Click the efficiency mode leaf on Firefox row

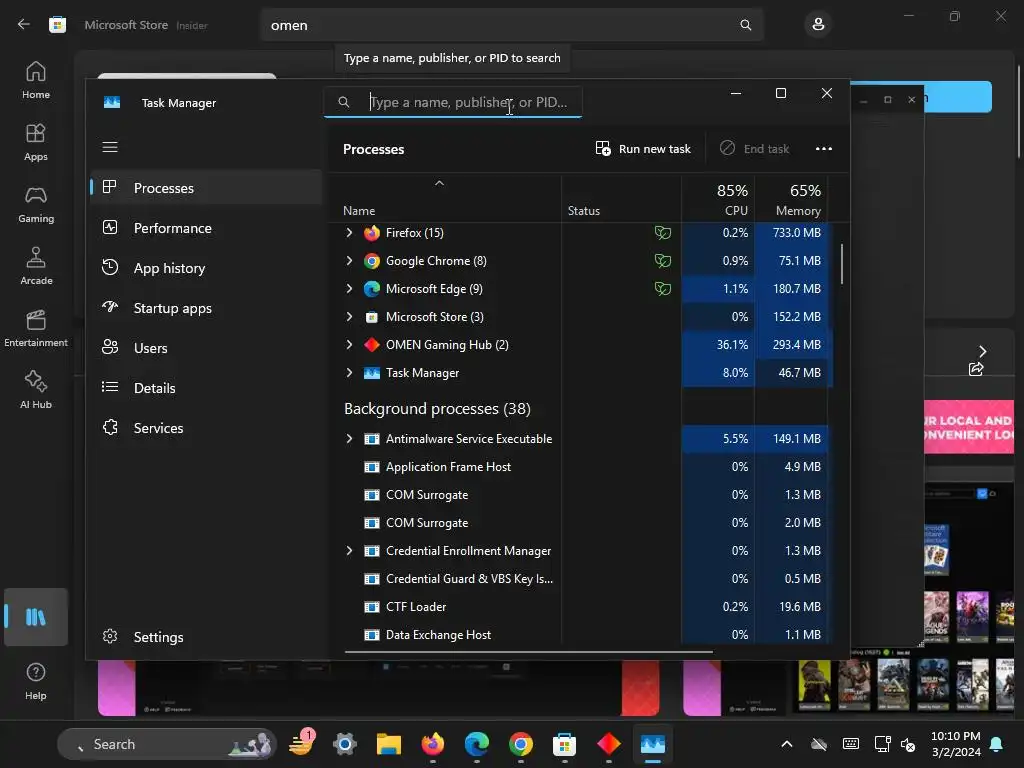pos(663,232)
